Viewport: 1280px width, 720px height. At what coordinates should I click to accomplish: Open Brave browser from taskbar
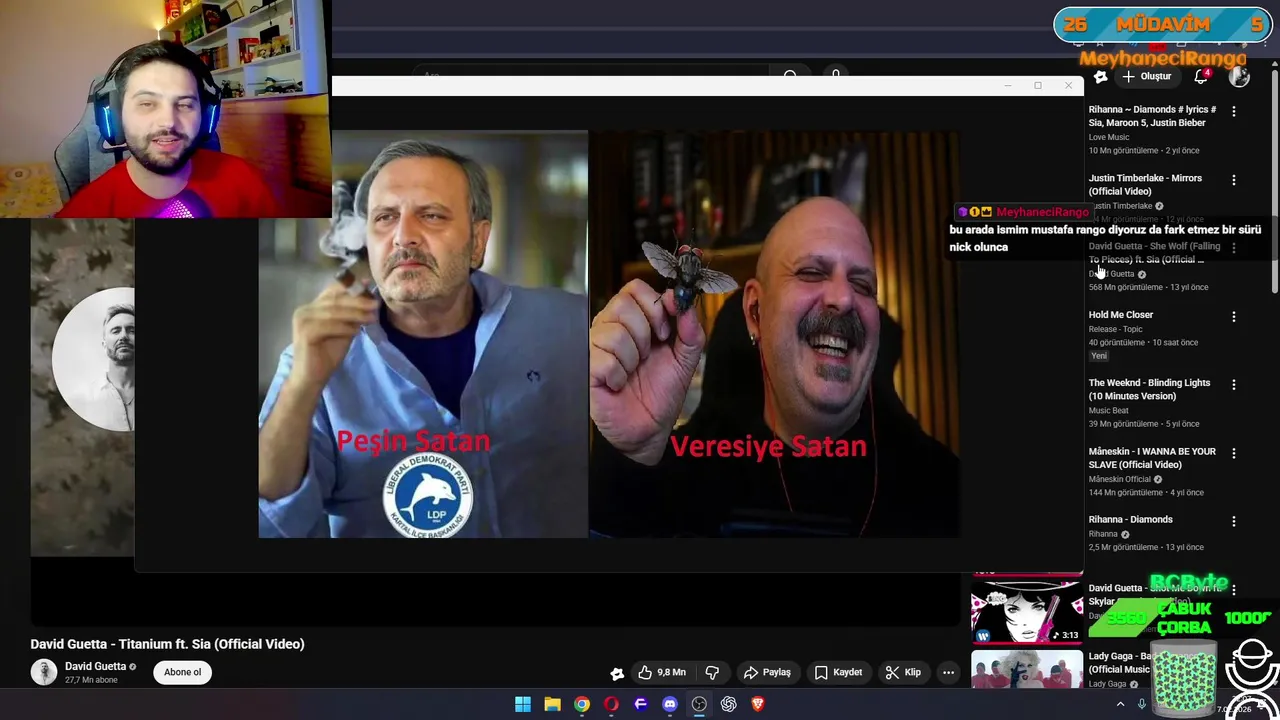758,704
